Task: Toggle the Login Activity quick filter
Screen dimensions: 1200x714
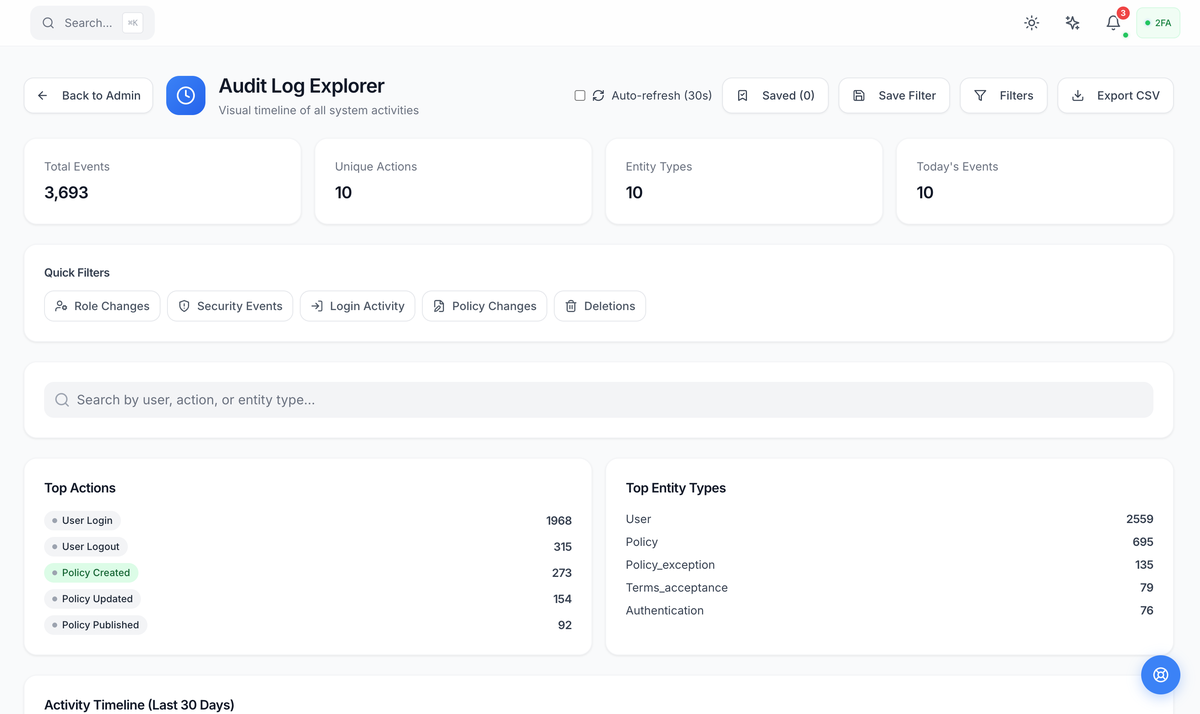Action: pyautogui.click(x=357, y=306)
